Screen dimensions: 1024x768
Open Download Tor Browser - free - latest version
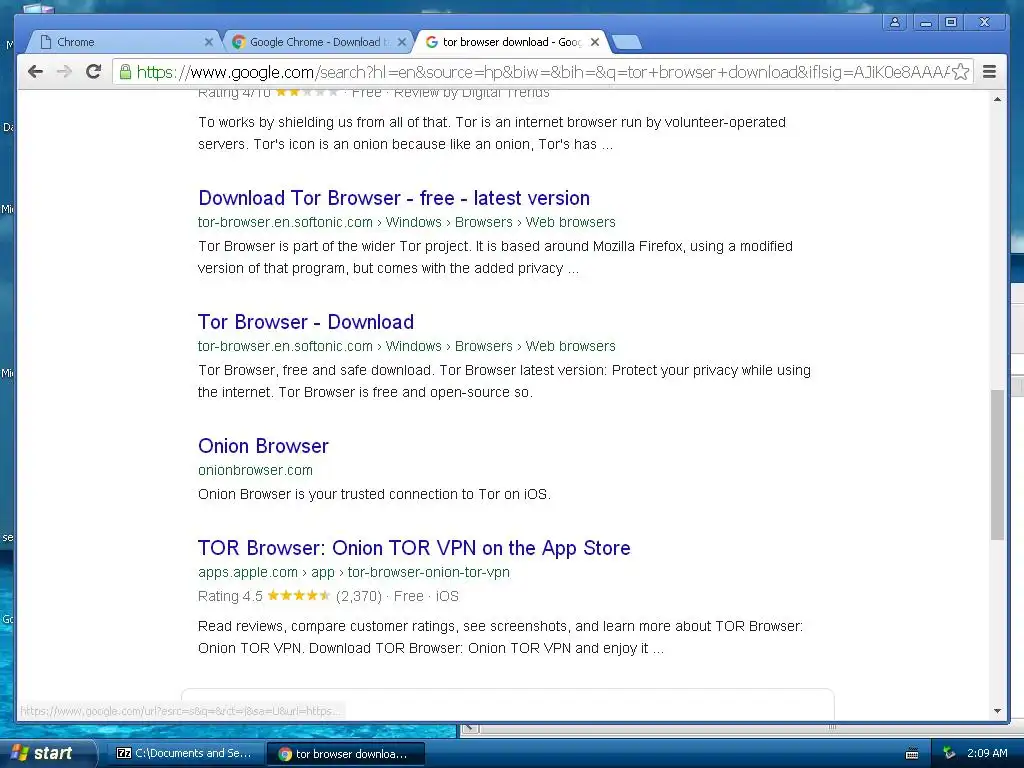[394, 198]
